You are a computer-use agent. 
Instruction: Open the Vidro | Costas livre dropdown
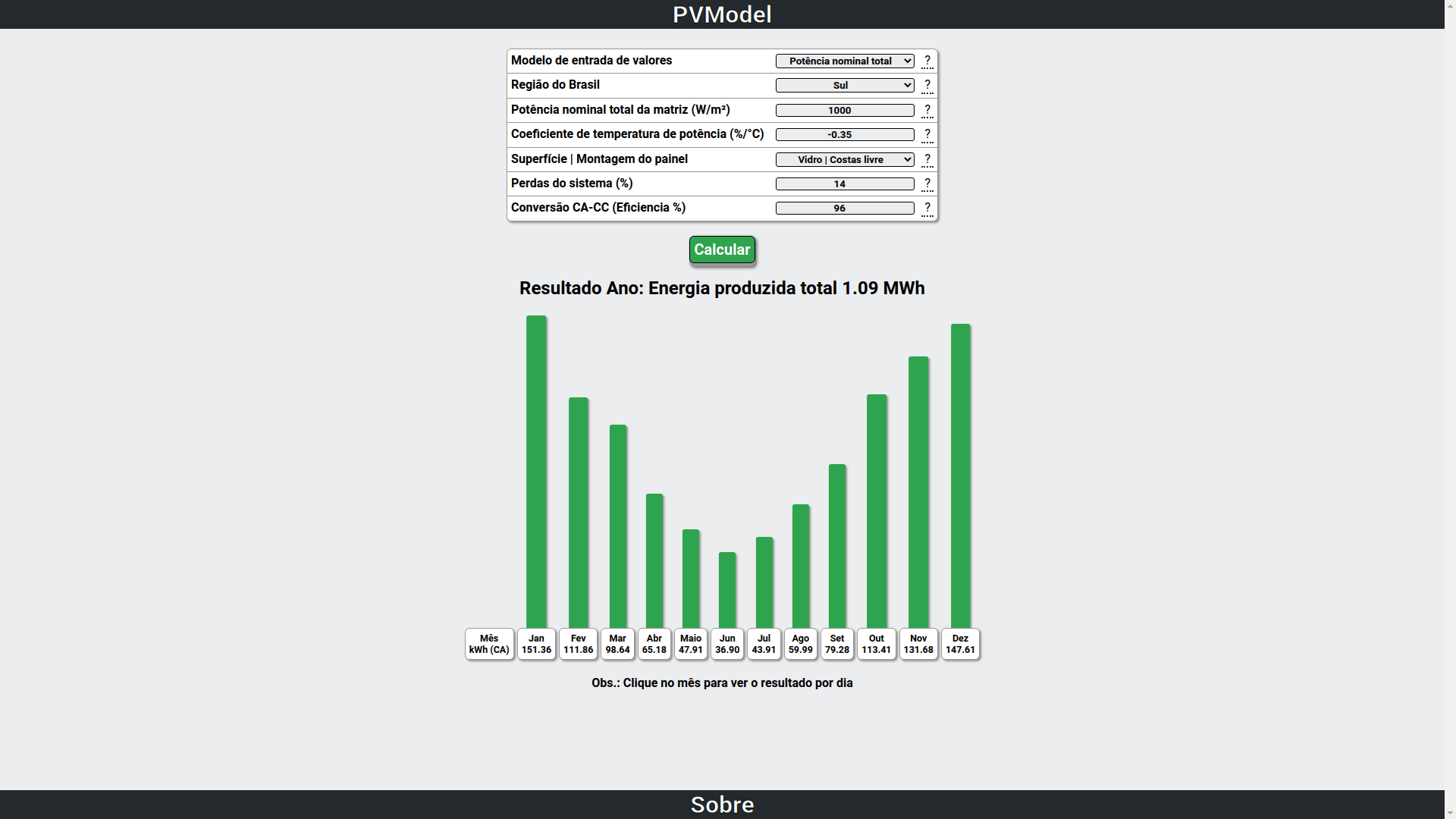[x=845, y=160]
